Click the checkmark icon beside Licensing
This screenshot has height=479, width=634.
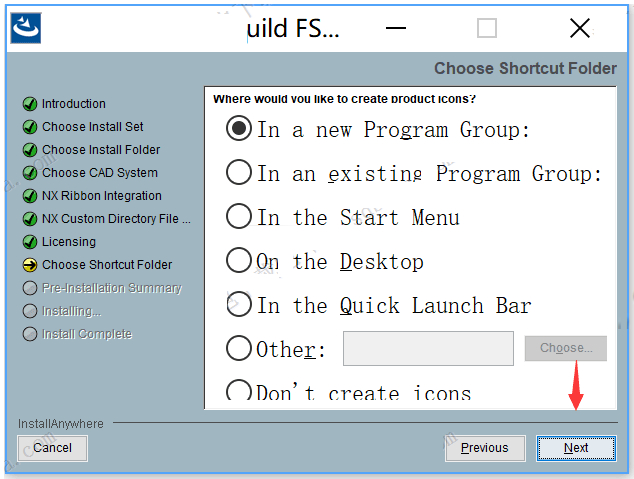[x=30, y=242]
